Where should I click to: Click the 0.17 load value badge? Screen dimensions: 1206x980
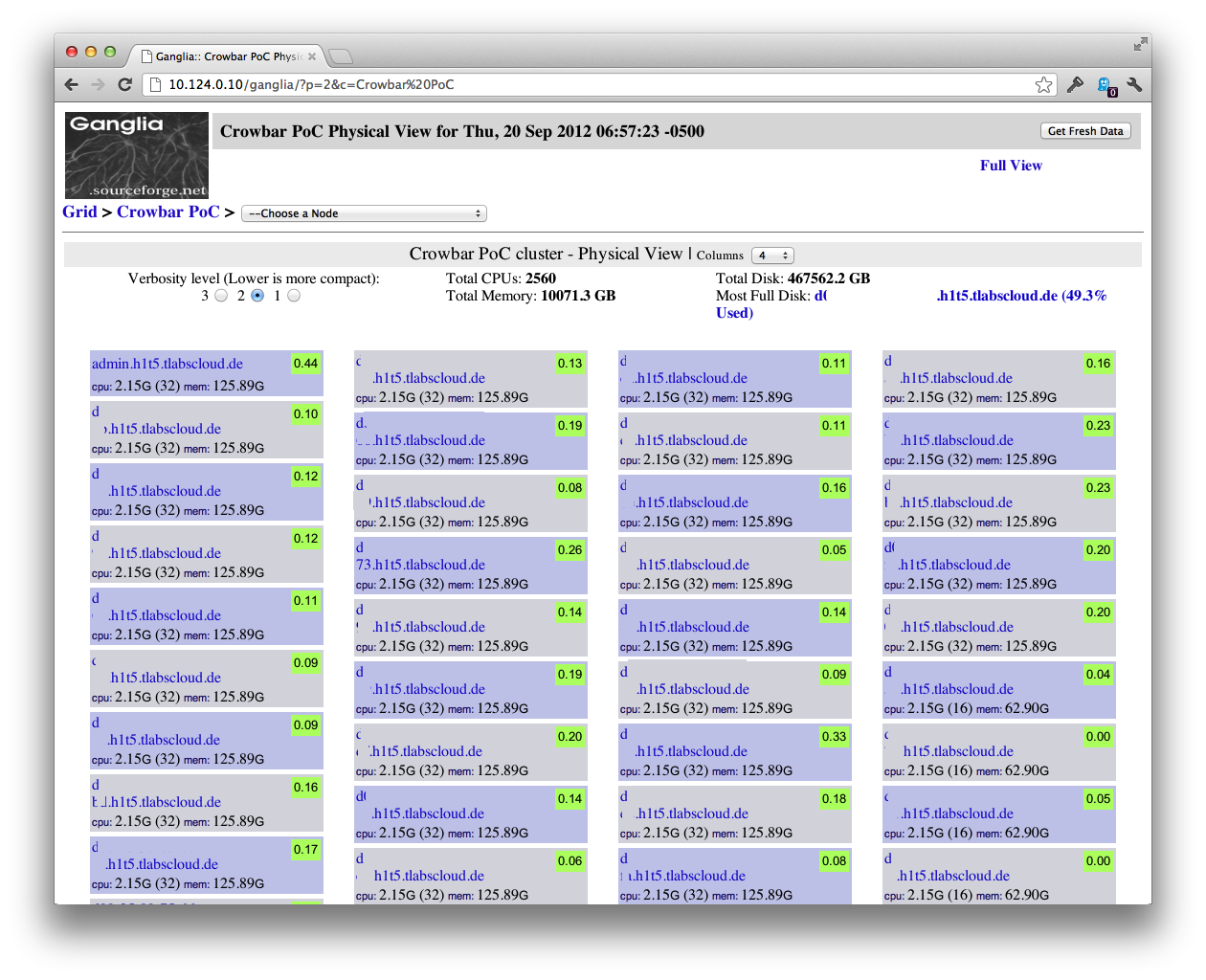306,850
